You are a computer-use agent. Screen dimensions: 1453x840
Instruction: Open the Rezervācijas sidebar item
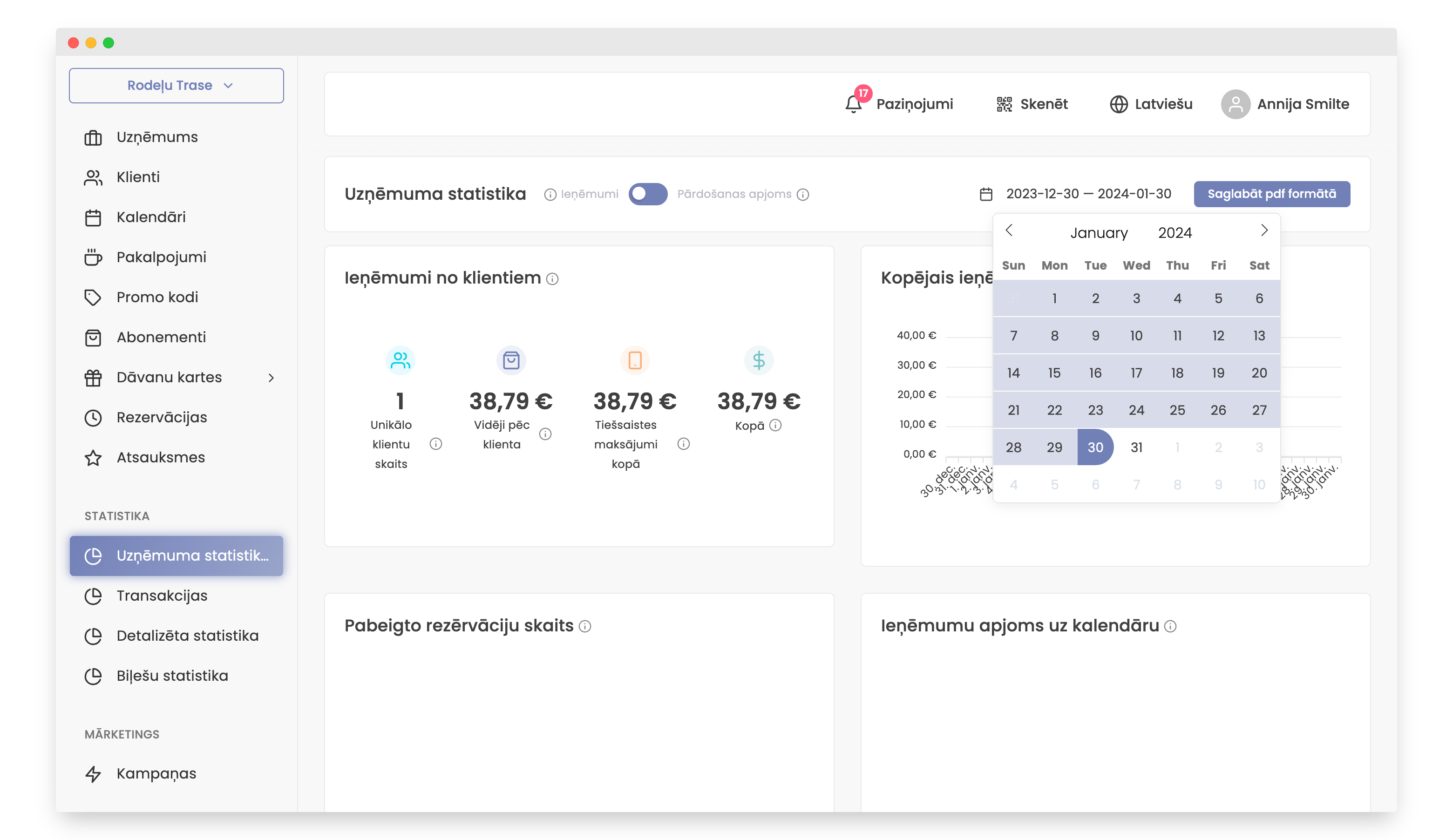162,417
